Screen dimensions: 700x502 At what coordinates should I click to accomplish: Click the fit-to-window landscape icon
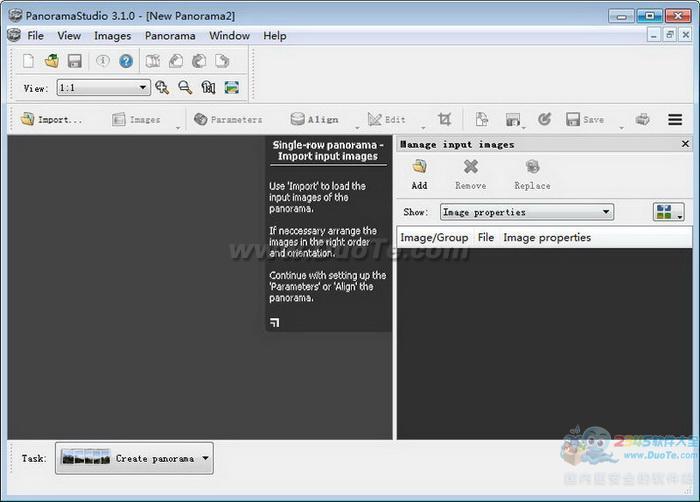pyautogui.click(x=231, y=88)
